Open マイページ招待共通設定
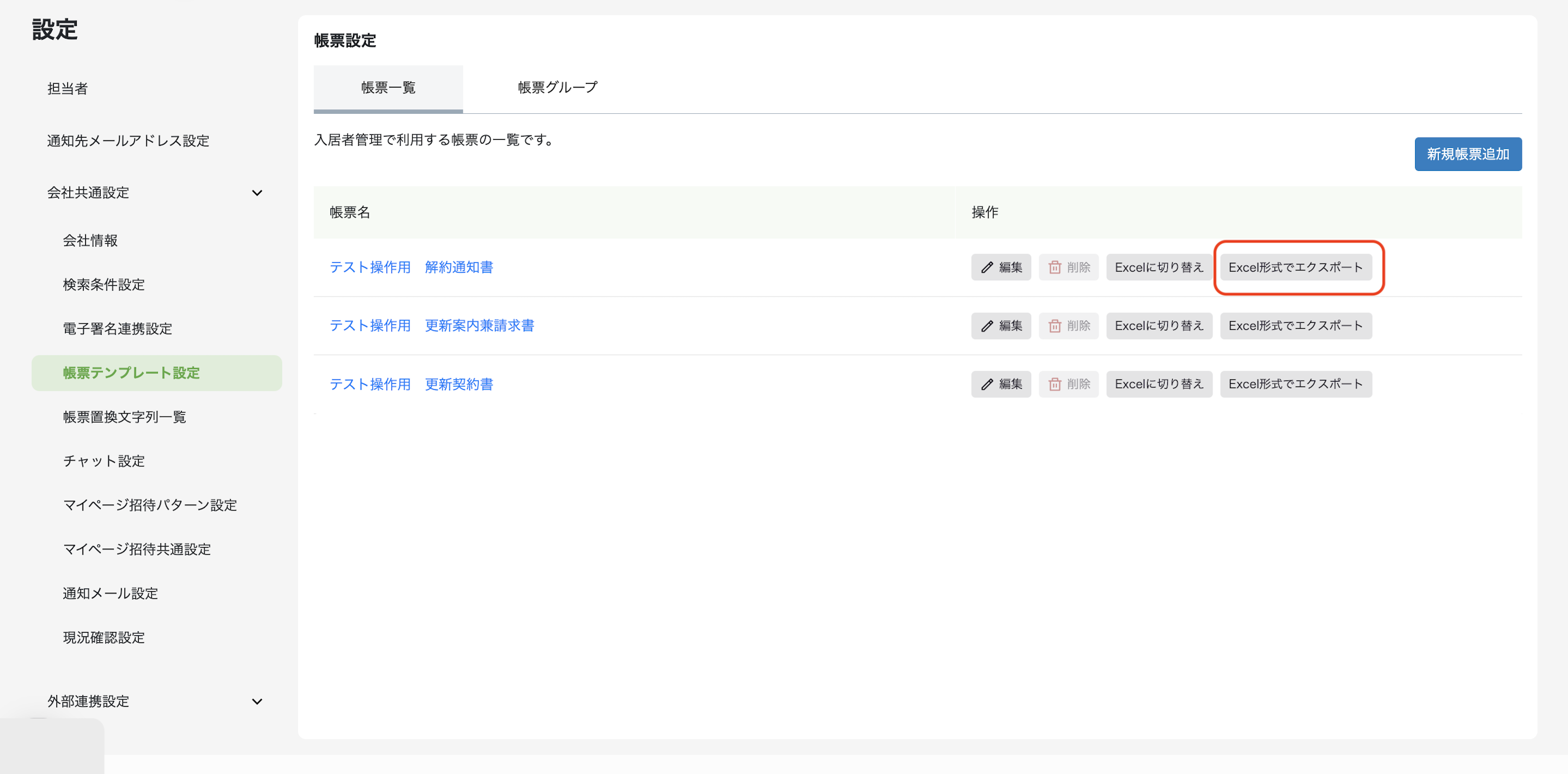1568x774 pixels. [x=137, y=549]
